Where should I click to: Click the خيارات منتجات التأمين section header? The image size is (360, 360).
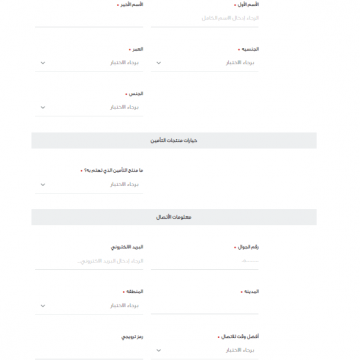[174, 140]
